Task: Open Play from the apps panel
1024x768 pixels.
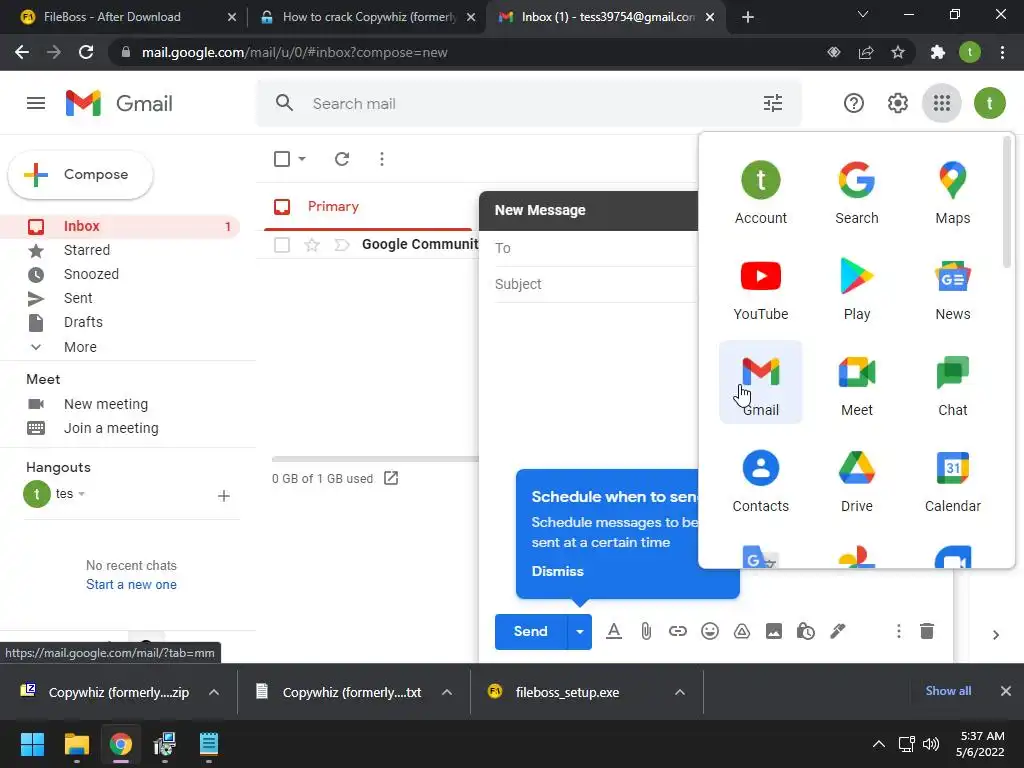Action: coord(857,288)
